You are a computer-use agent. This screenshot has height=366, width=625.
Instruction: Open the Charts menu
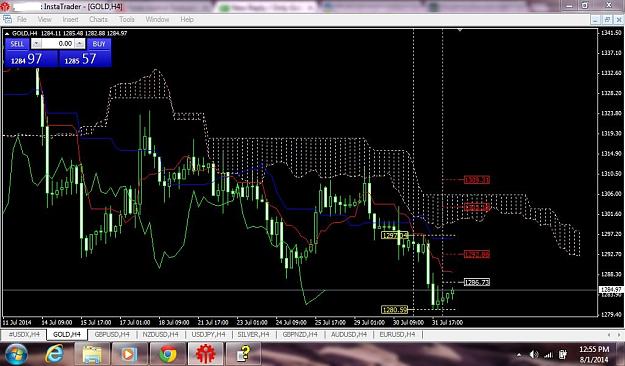(98, 19)
